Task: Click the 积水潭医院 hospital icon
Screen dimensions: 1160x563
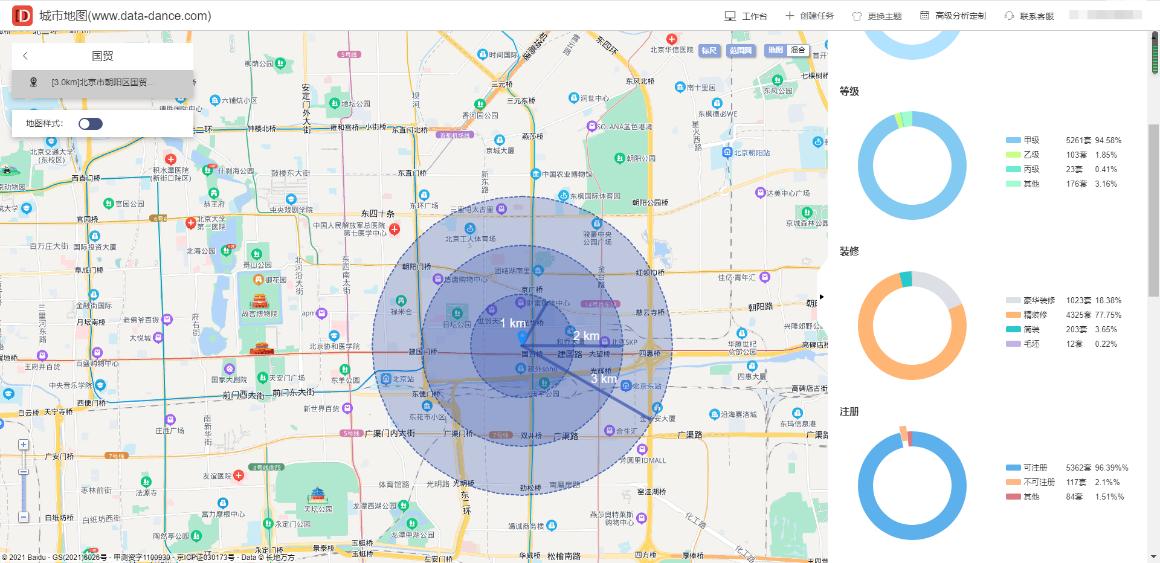Action: (x=170, y=159)
